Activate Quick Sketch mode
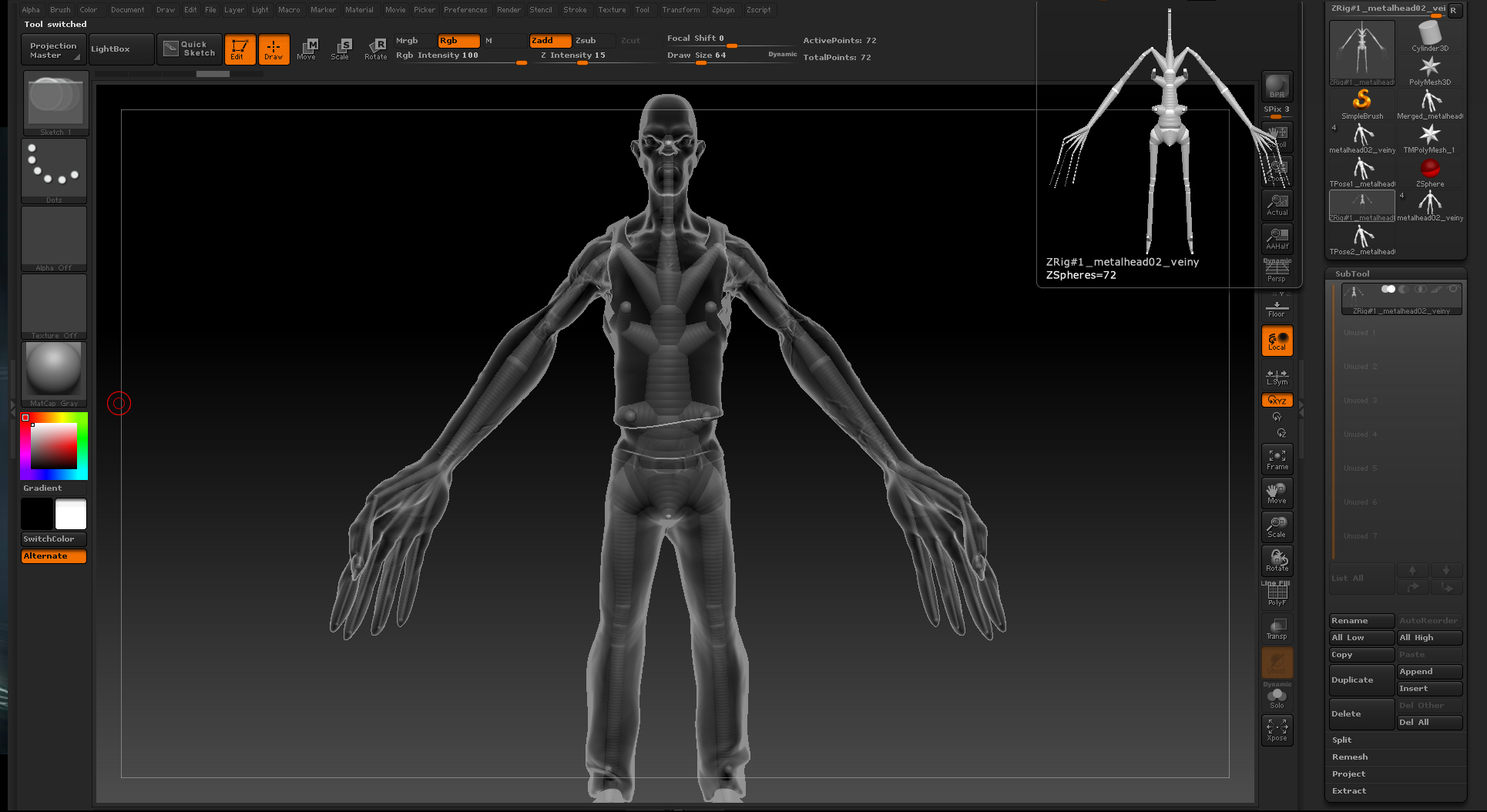 click(190, 49)
